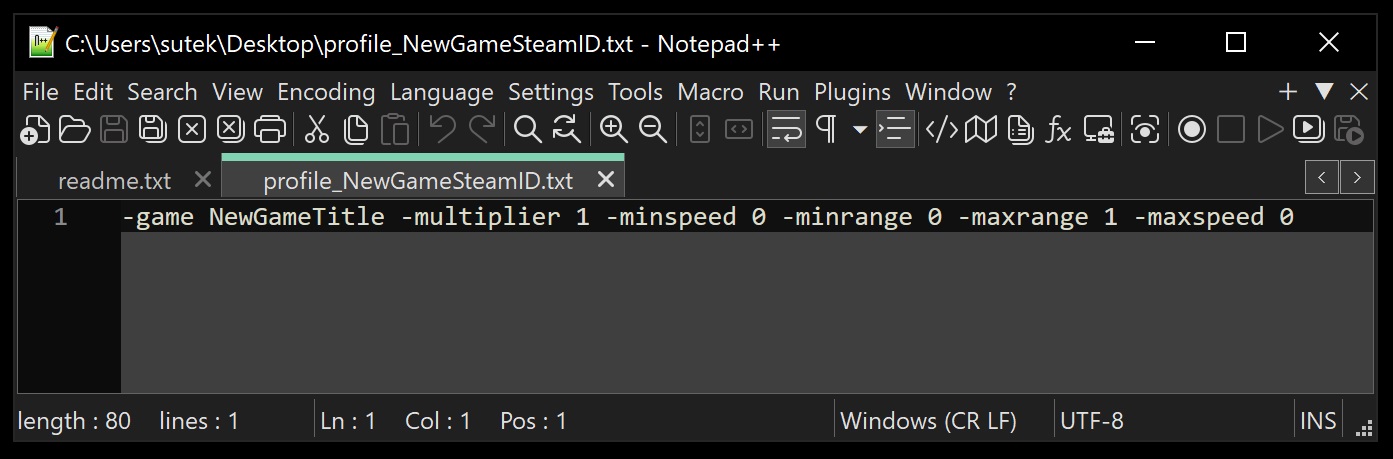
Task: Show the Document Map panel
Action: coord(981,129)
